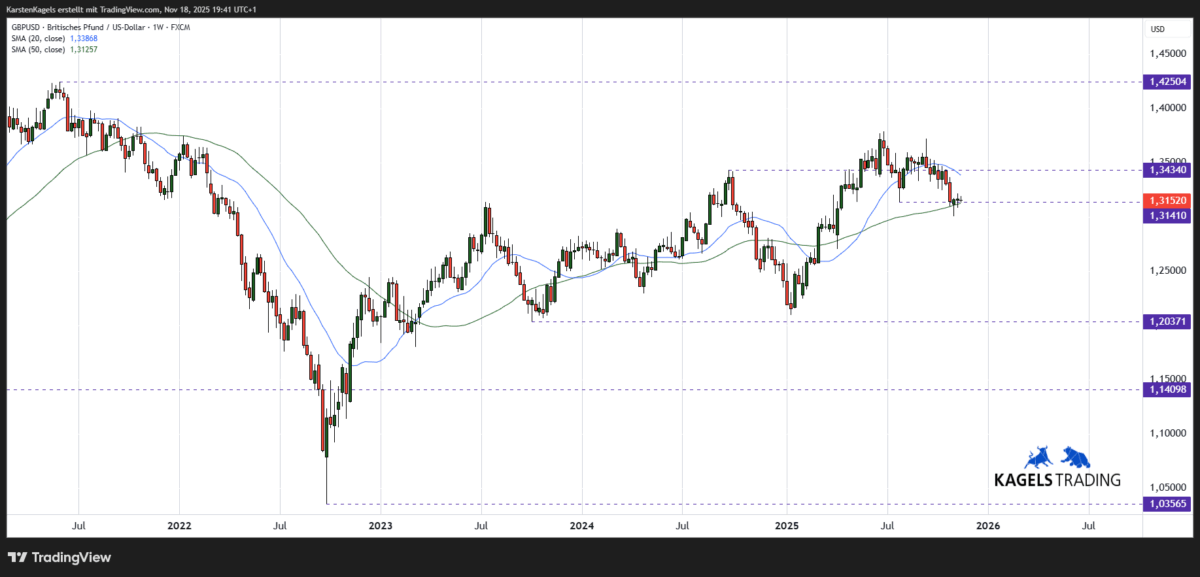The width and height of the screenshot is (1200, 577).
Task: Open the FXCM data source selector
Action: point(180,28)
